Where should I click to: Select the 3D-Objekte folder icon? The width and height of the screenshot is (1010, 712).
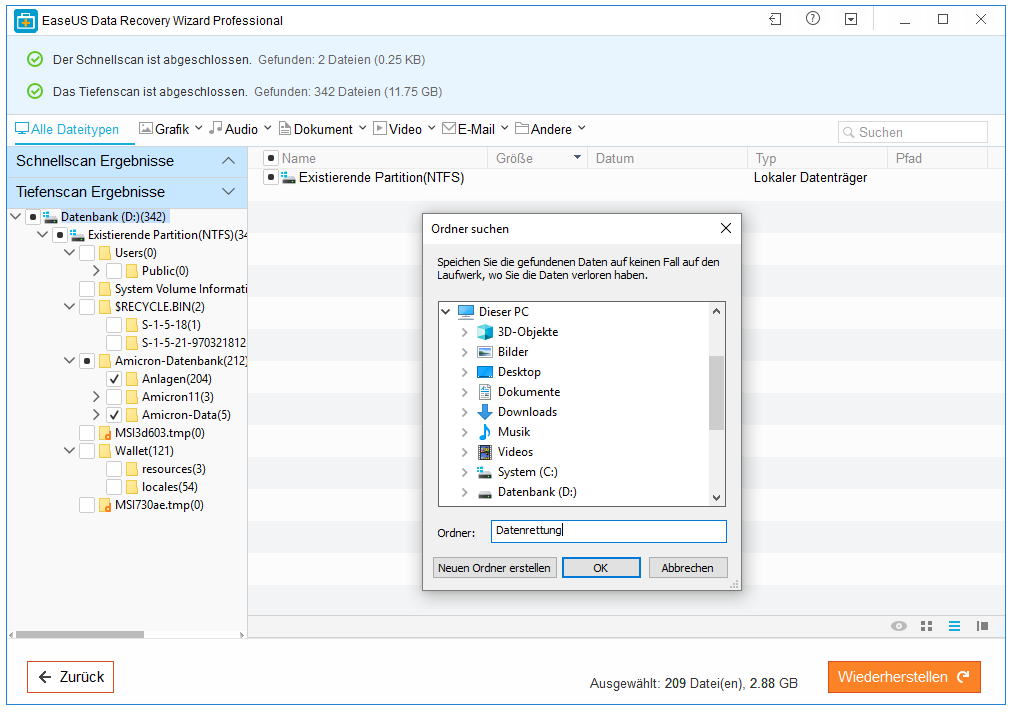(x=484, y=332)
